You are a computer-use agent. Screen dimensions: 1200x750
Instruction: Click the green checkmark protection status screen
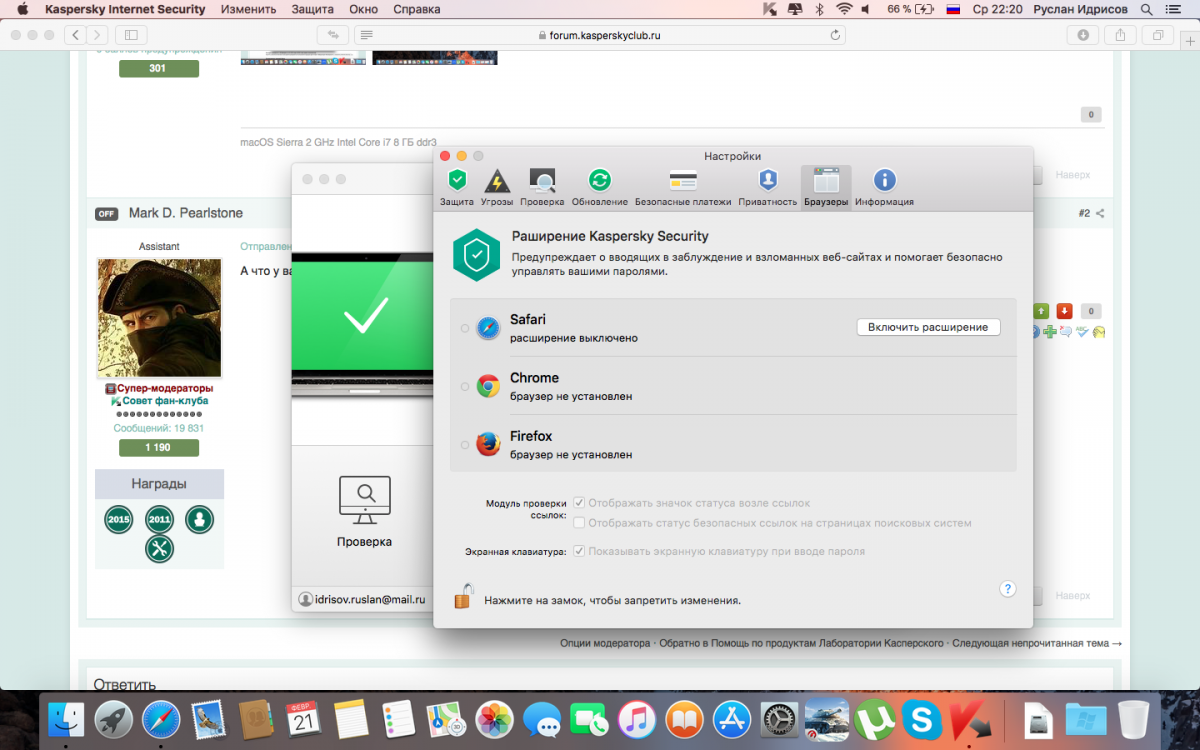[x=363, y=318]
